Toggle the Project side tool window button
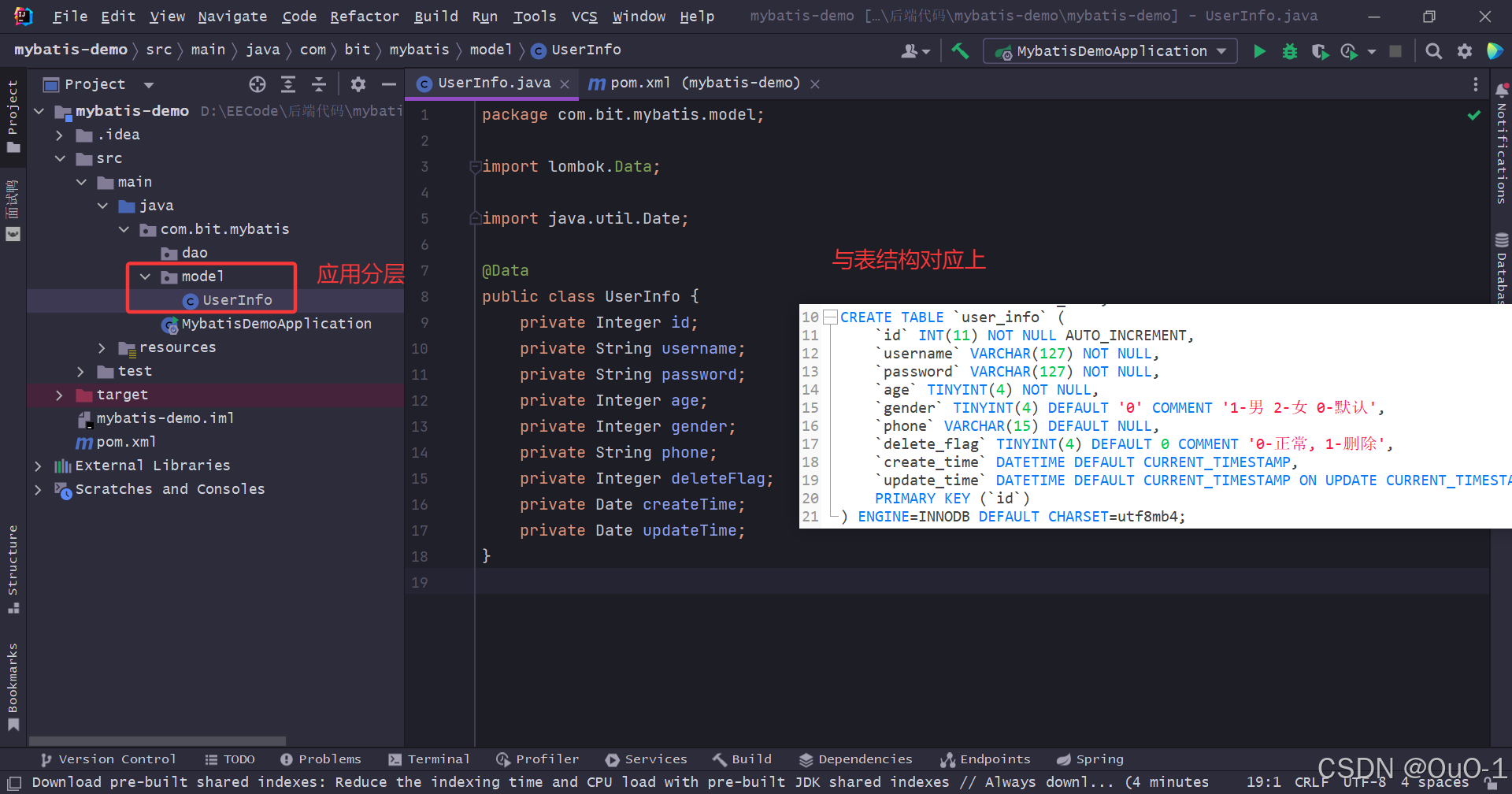The height and width of the screenshot is (794, 1512). click(x=13, y=117)
